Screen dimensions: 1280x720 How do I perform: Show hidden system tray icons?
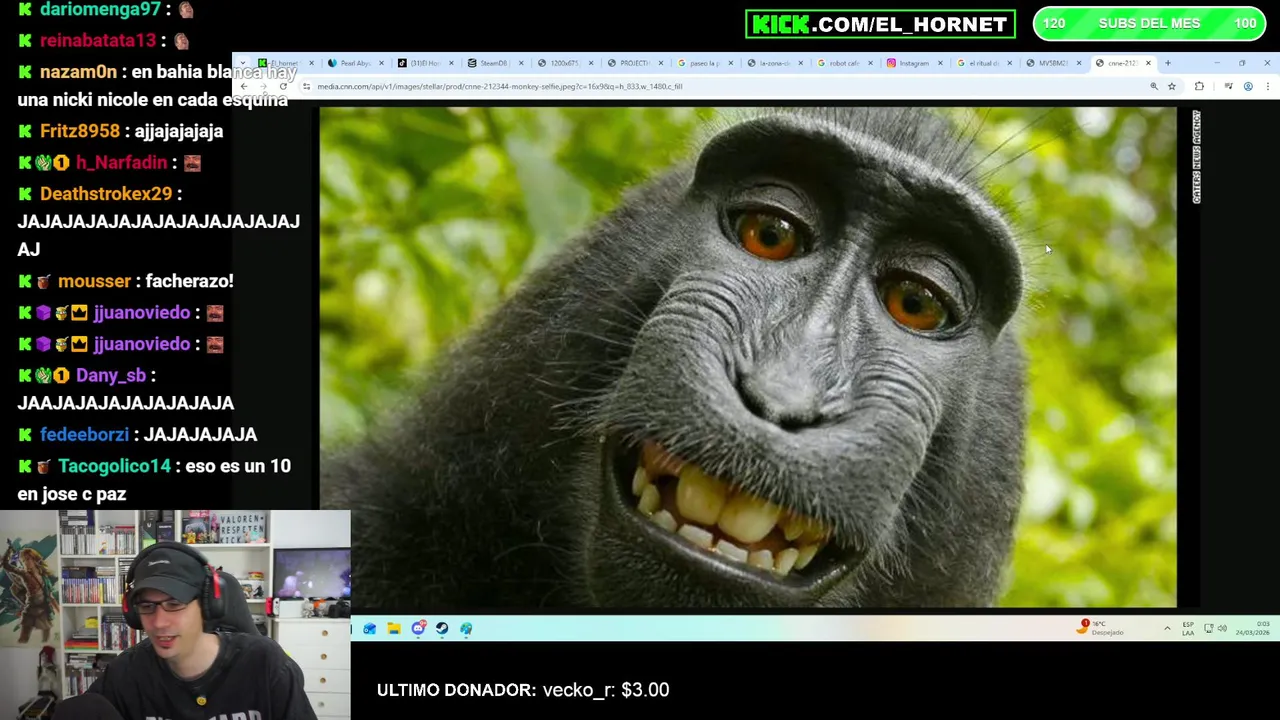point(1167,628)
